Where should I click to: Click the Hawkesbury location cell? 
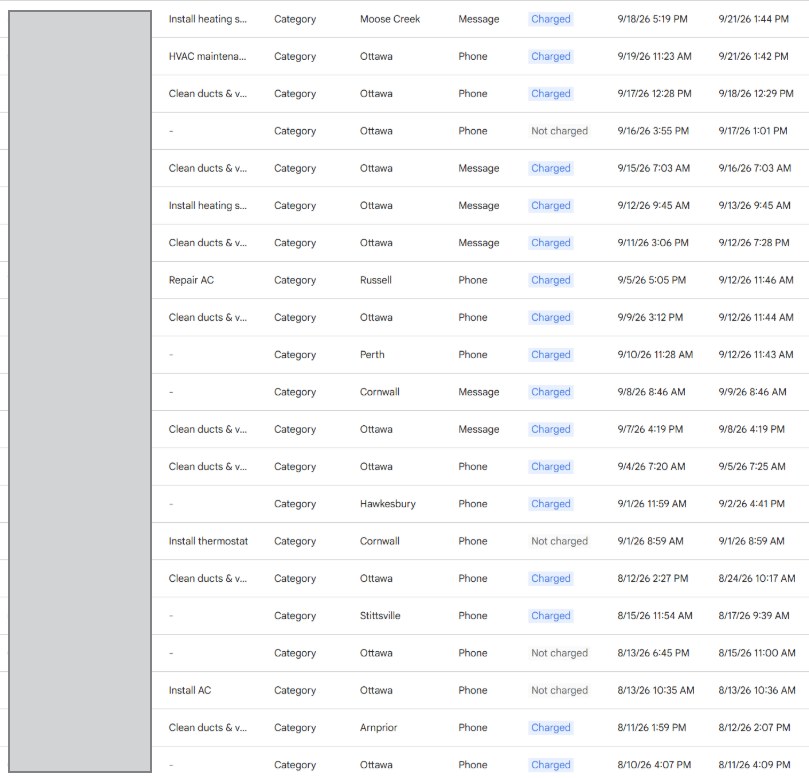[x=387, y=504]
